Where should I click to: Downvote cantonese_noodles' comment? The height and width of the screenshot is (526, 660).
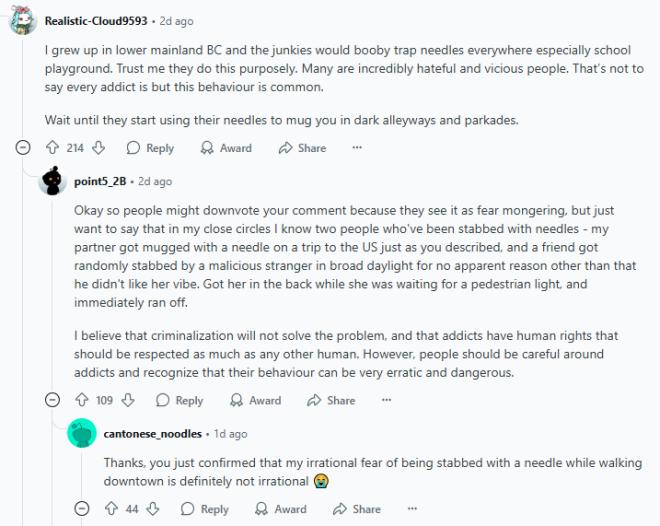[152, 509]
